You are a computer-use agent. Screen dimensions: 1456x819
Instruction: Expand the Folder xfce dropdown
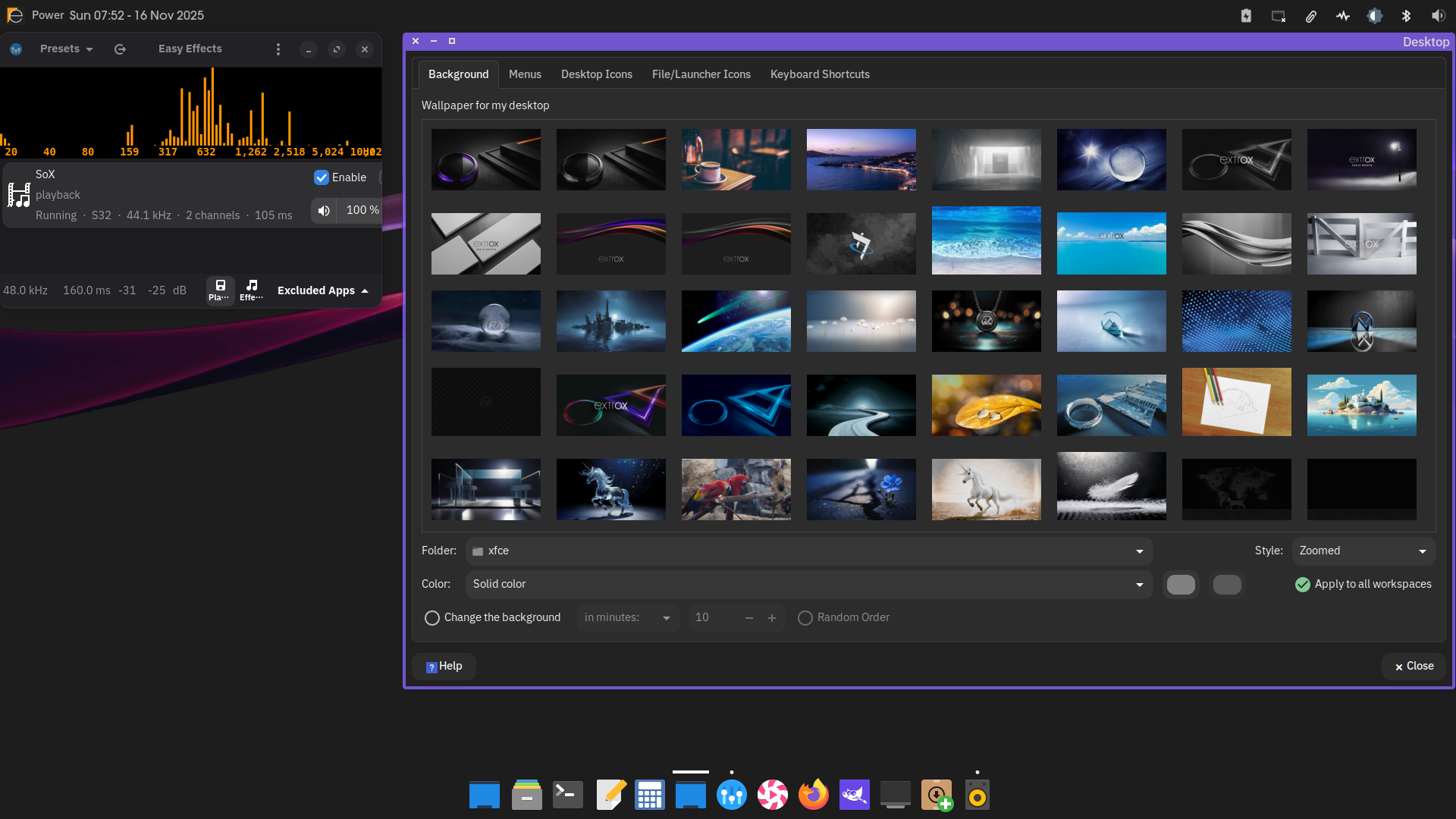(808, 551)
